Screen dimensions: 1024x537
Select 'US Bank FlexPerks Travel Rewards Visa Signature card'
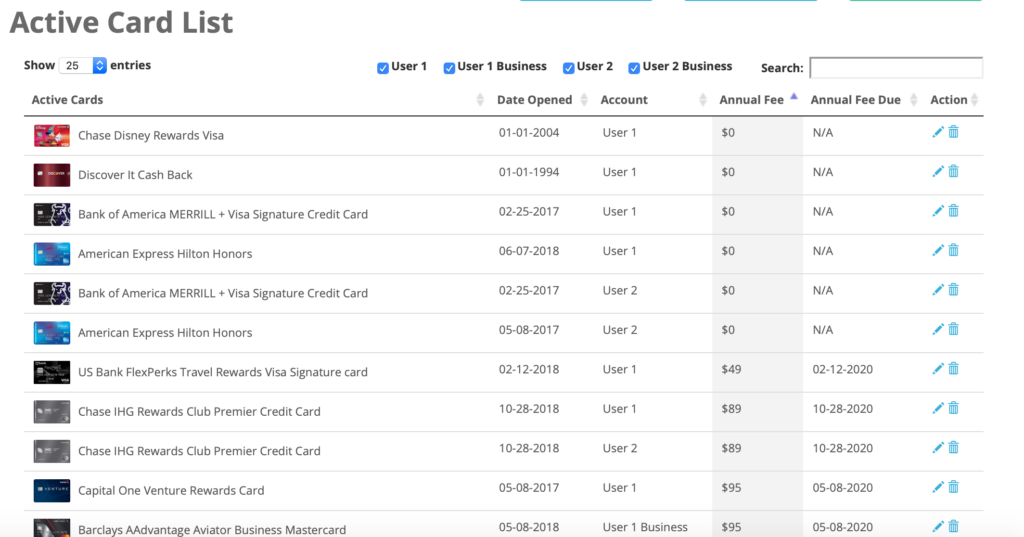coord(223,372)
